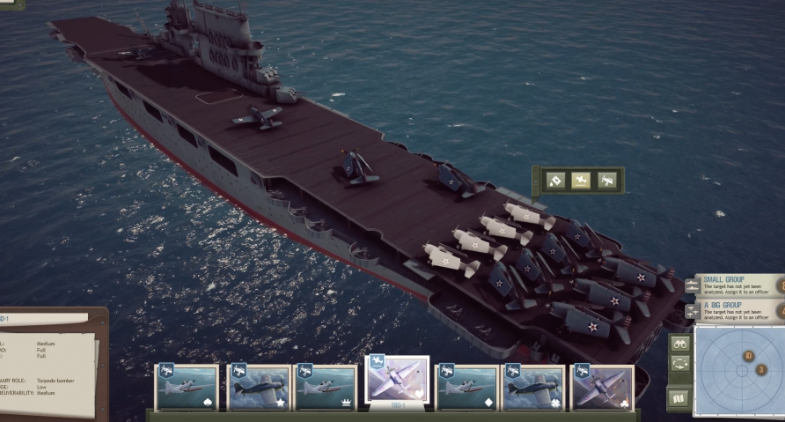Select the bomber card with club symbol

602,387
